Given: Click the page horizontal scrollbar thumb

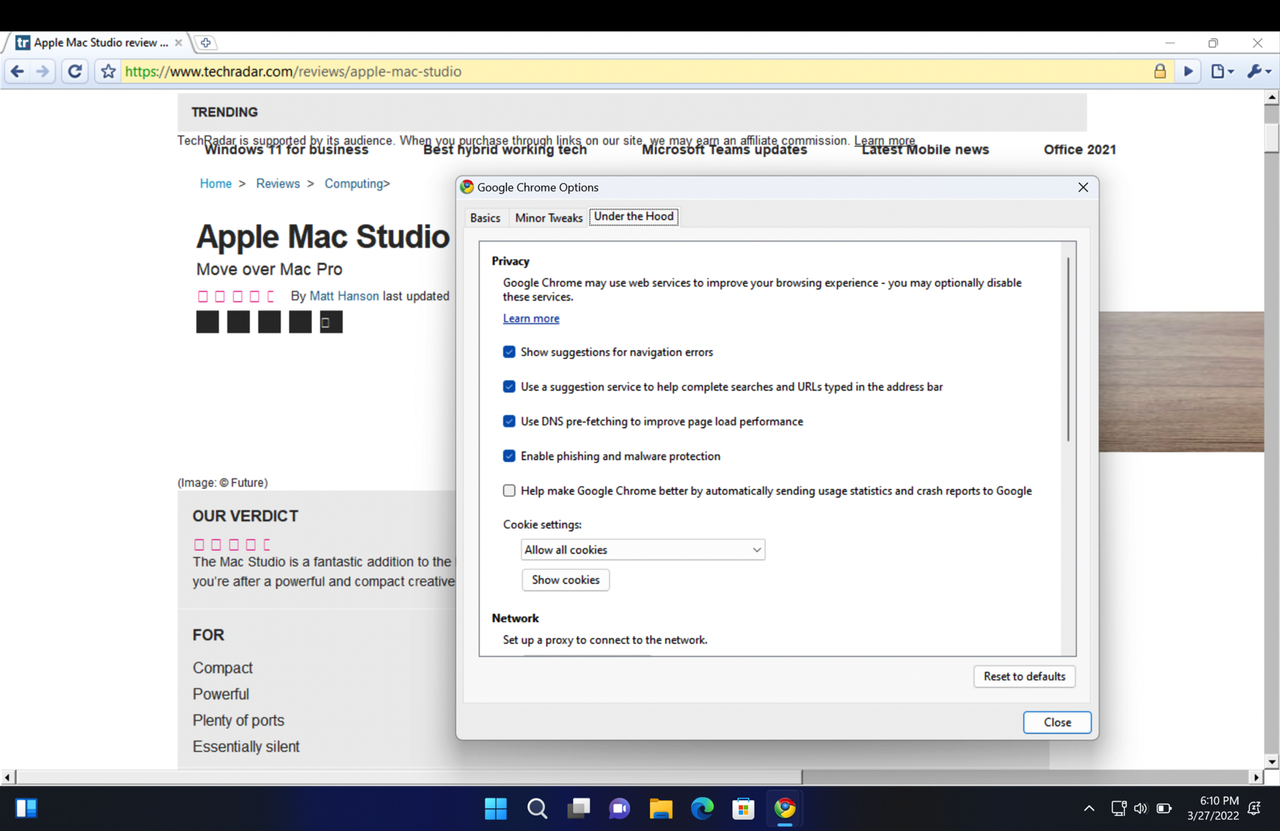Looking at the screenshot, I should click(x=410, y=777).
